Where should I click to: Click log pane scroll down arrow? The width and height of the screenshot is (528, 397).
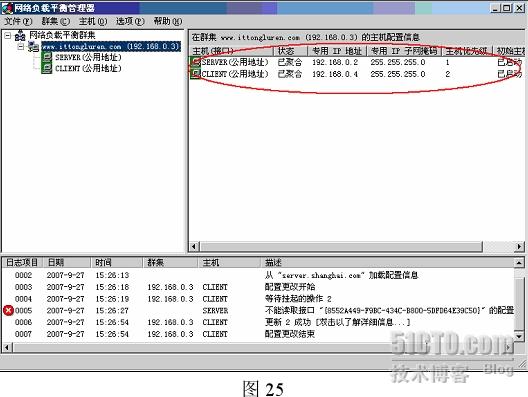tap(520, 336)
